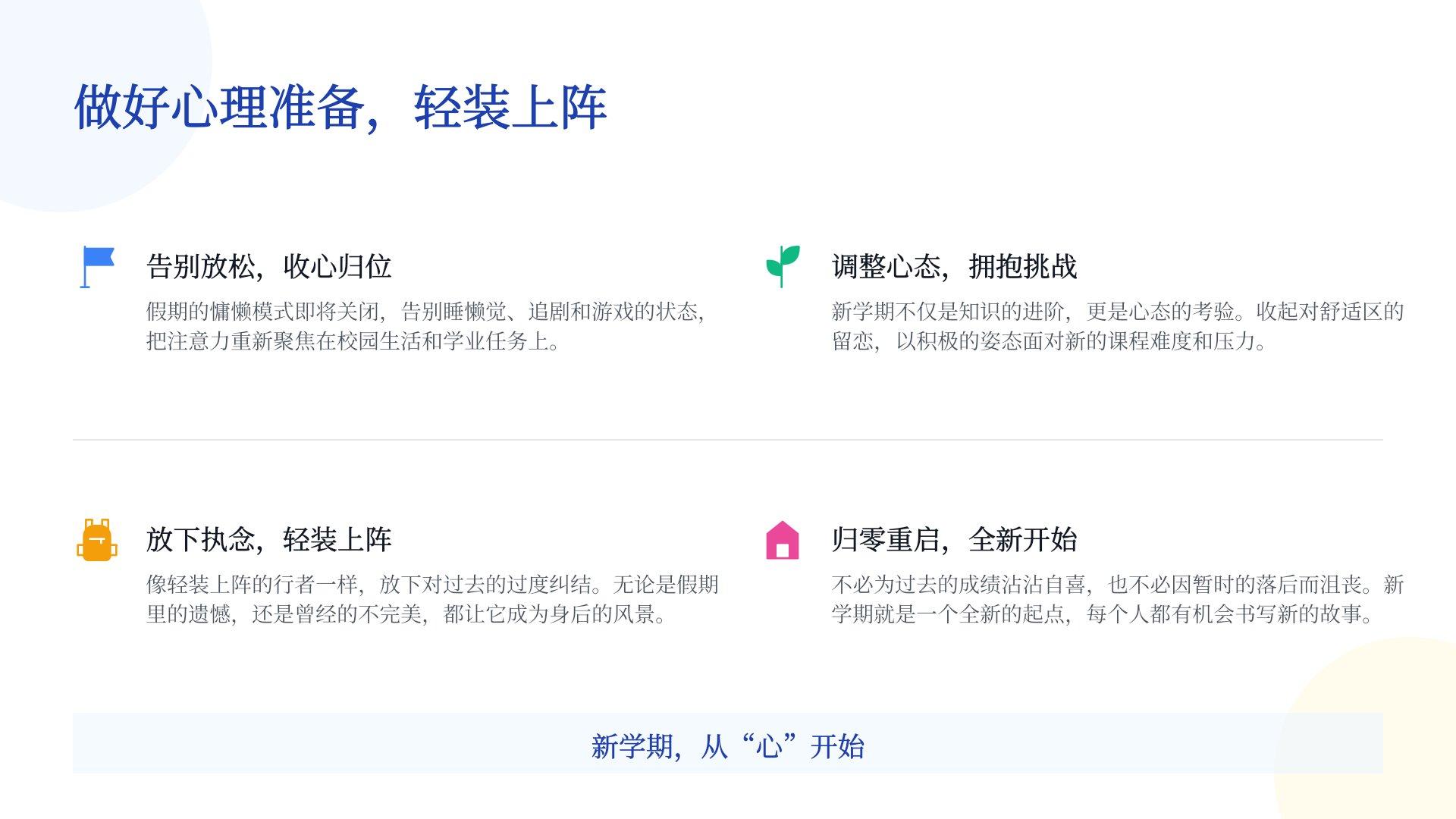Click the green sprout plant icon

point(783,266)
